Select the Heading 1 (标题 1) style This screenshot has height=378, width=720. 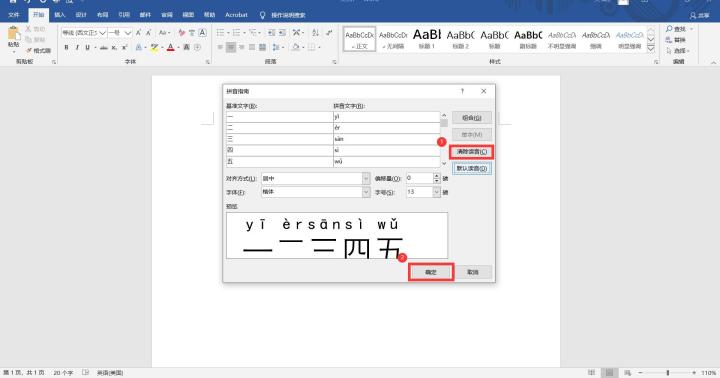pyautogui.click(x=427, y=39)
